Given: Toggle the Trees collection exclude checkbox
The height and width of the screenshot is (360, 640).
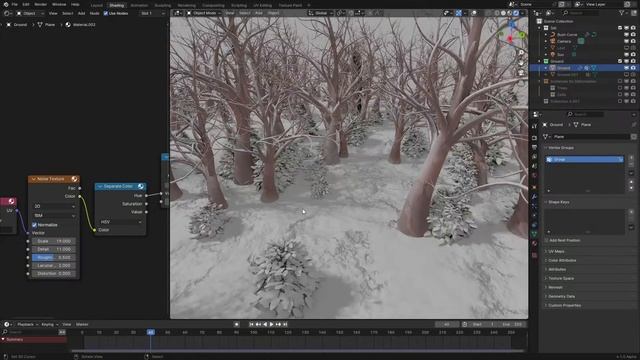Looking at the screenshot, I should pos(620,88).
